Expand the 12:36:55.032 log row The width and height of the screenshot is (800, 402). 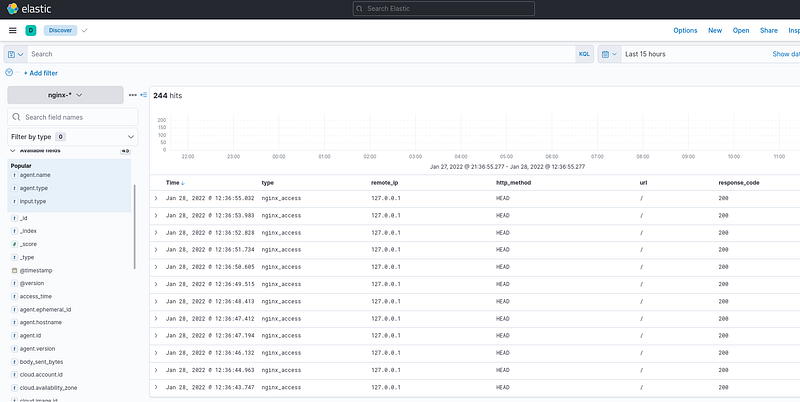(156, 198)
